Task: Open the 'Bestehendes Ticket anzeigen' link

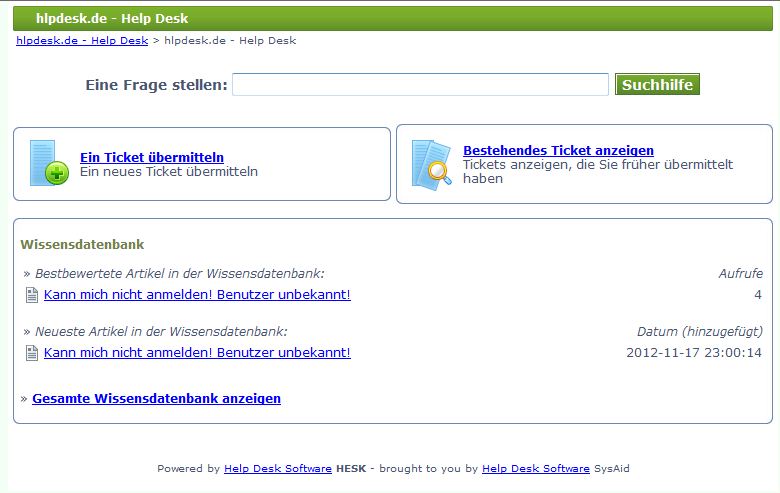Action: 558,150
